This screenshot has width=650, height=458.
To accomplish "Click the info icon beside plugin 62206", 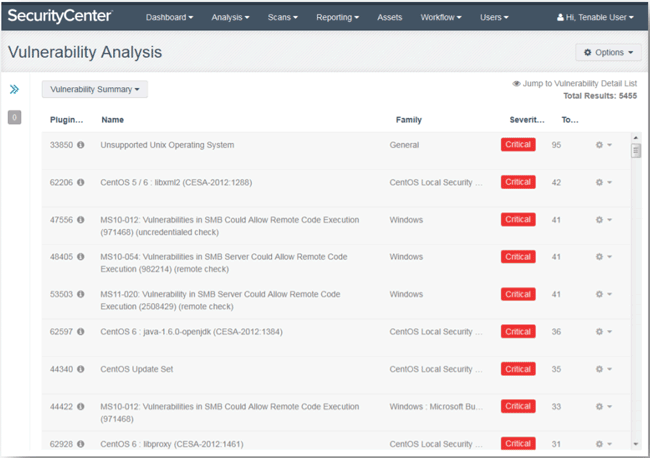I will (x=81, y=182).
